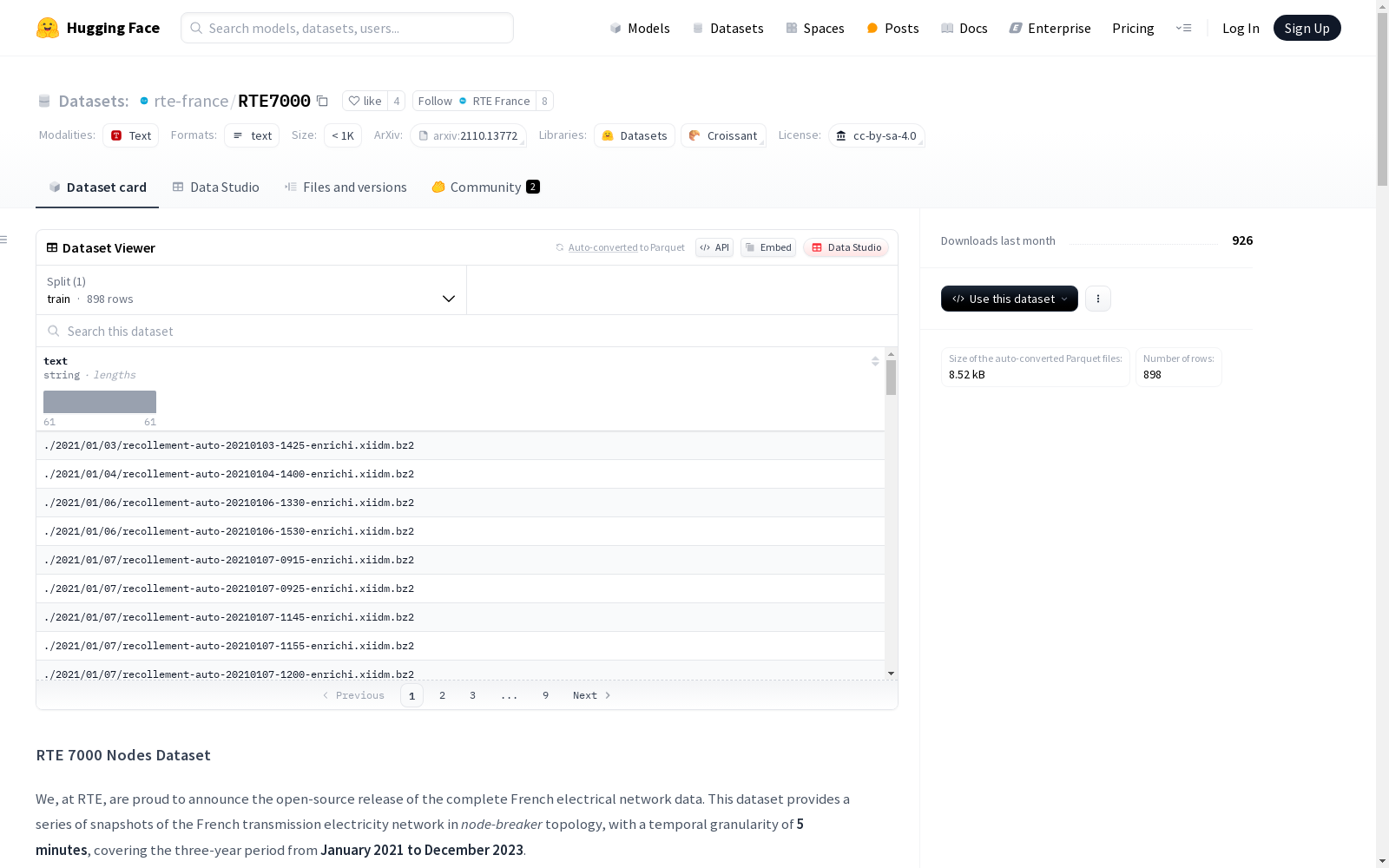Screen dimensions: 1389x868
Task: Select row recollement-auto-20210107-1145
Action: pos(460,617)
